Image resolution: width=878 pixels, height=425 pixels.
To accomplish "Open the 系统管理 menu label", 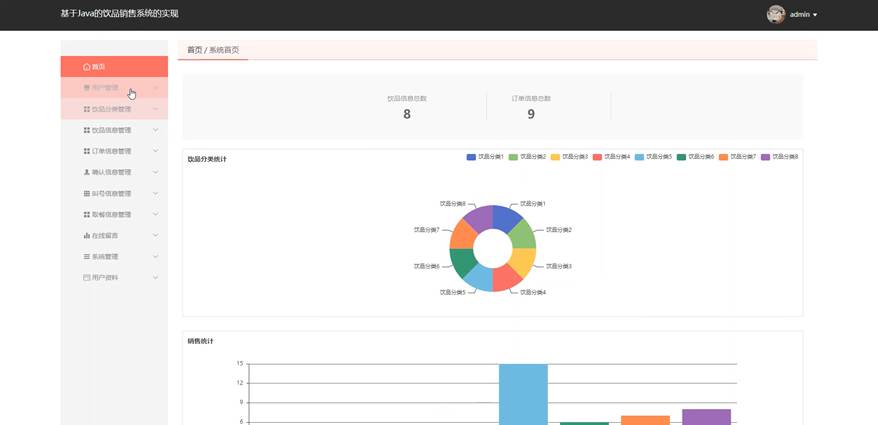I will point(105,256).
